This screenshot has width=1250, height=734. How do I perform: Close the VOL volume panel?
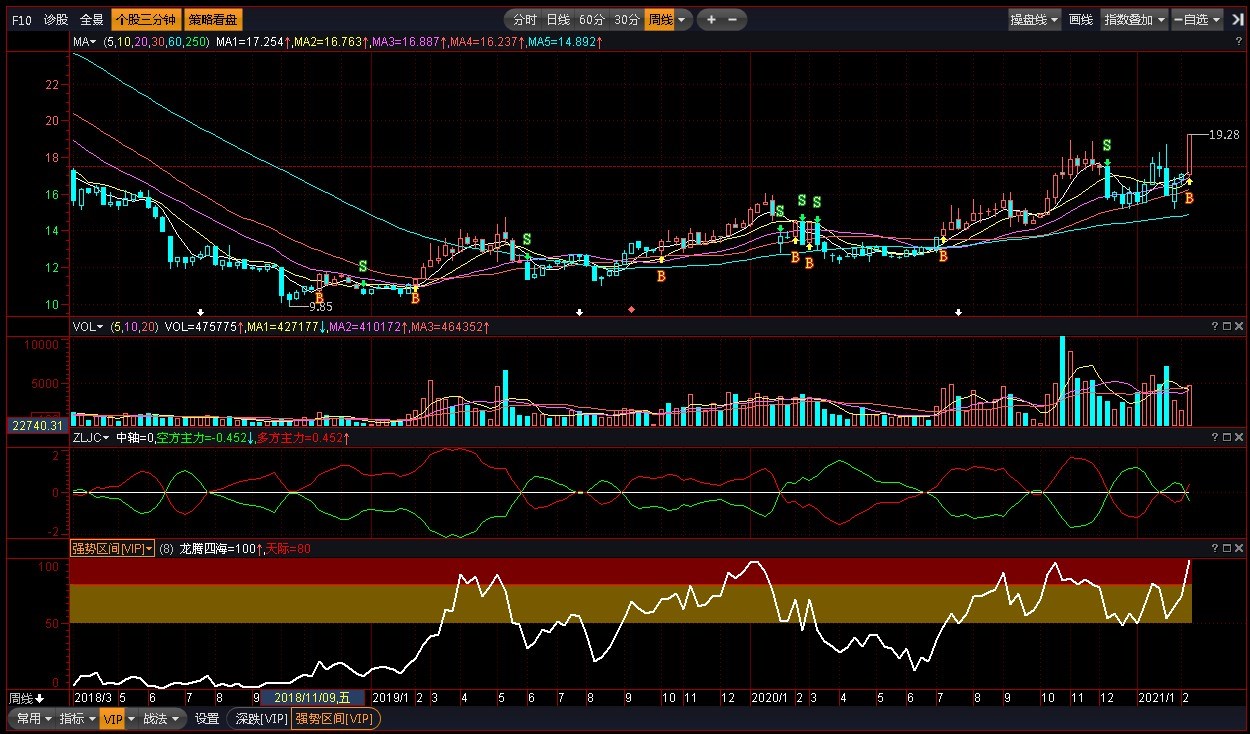(x=1239, y=326)
